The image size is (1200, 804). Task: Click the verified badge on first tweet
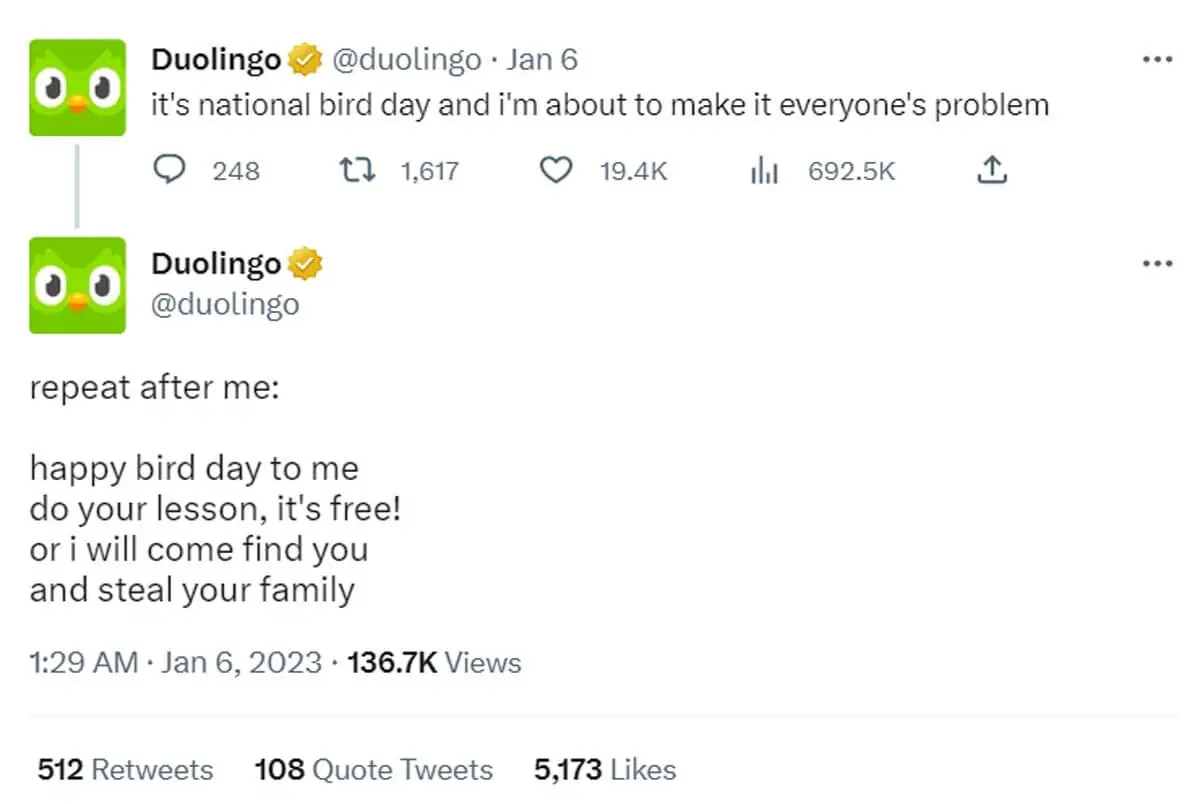tap(304, 61)
